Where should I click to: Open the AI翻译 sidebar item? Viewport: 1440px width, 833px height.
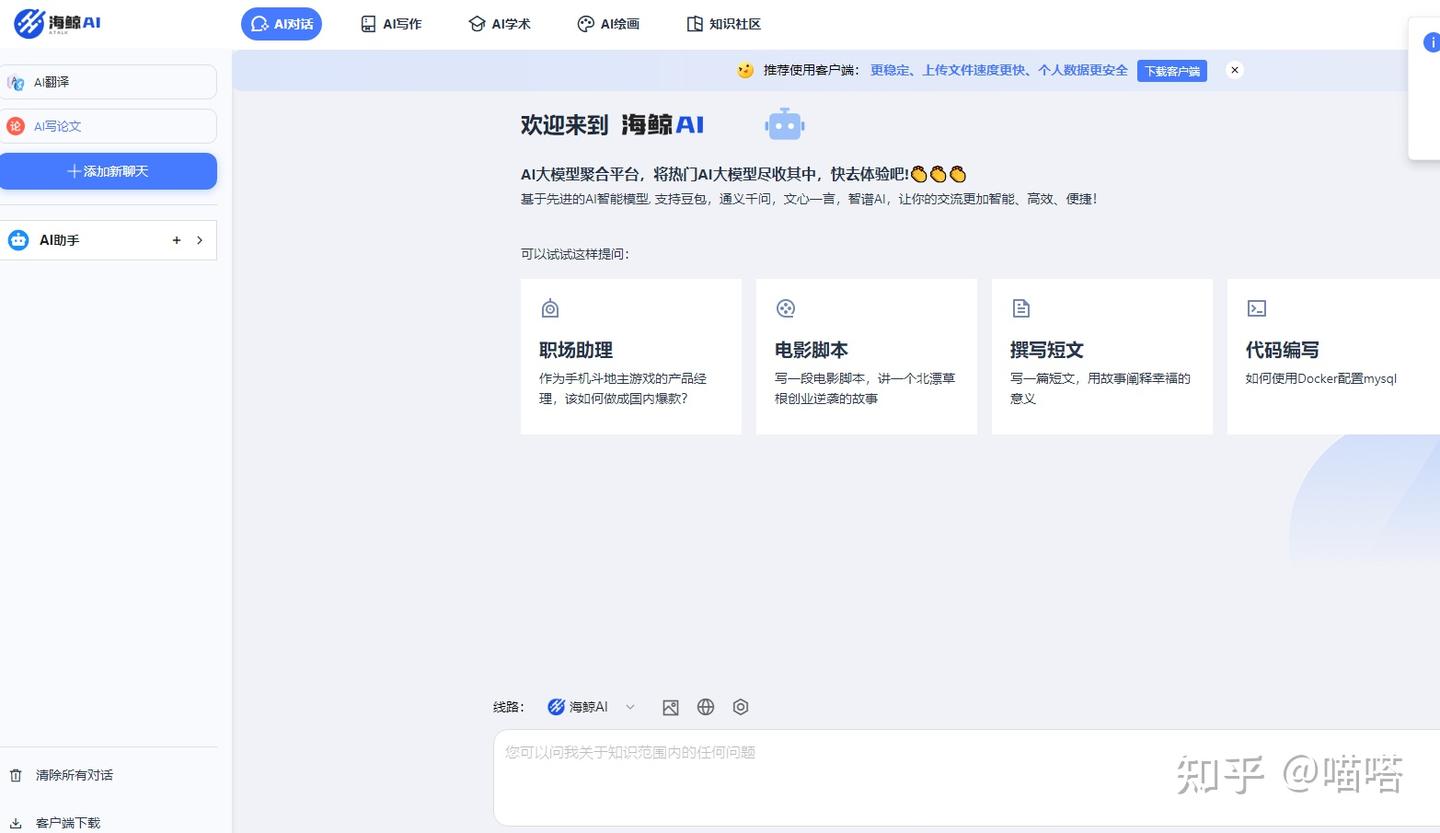click(108, 82)
